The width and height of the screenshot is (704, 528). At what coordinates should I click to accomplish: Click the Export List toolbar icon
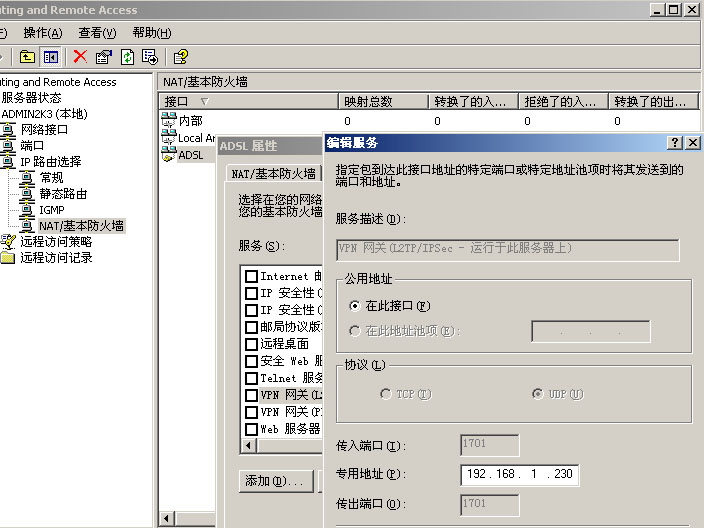[150, 57]
